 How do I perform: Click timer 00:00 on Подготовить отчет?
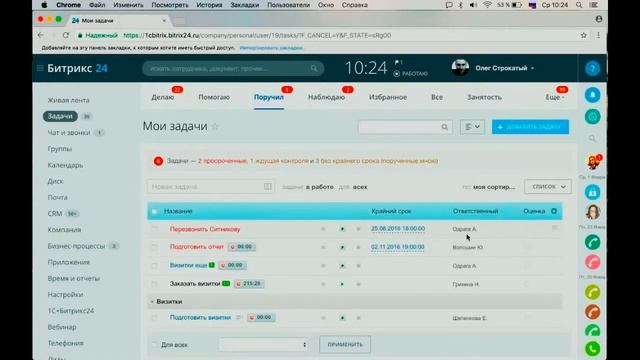pyautogui.click(x=241, y=247)
